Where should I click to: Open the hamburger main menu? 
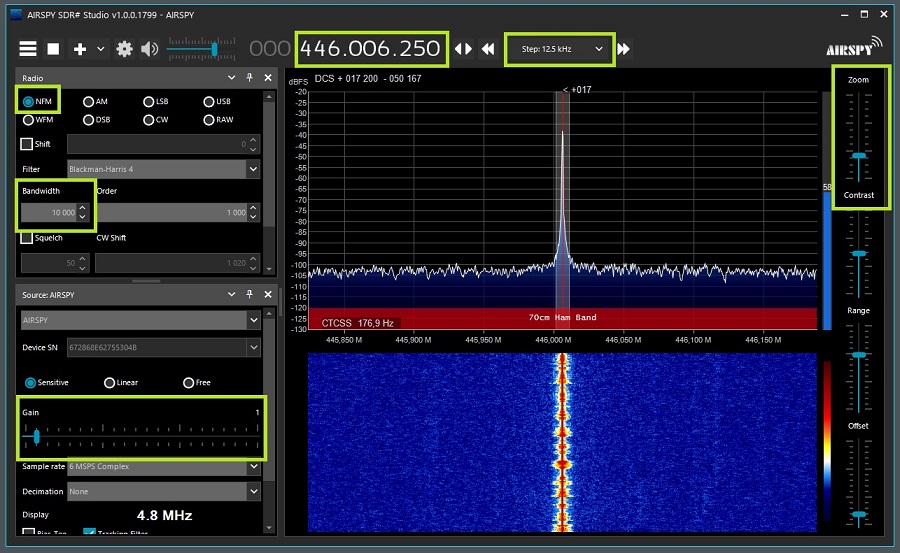[x=28, y=49]
